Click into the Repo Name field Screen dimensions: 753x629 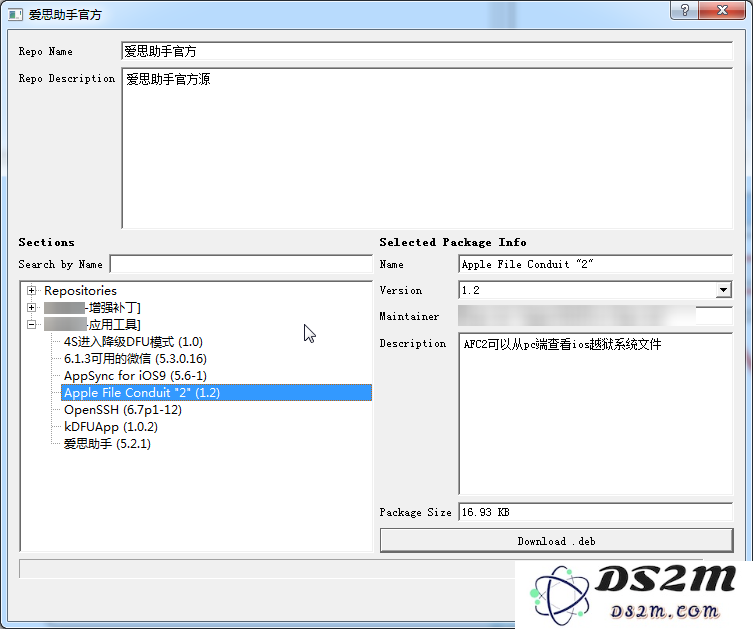click(x=427, y=51)
